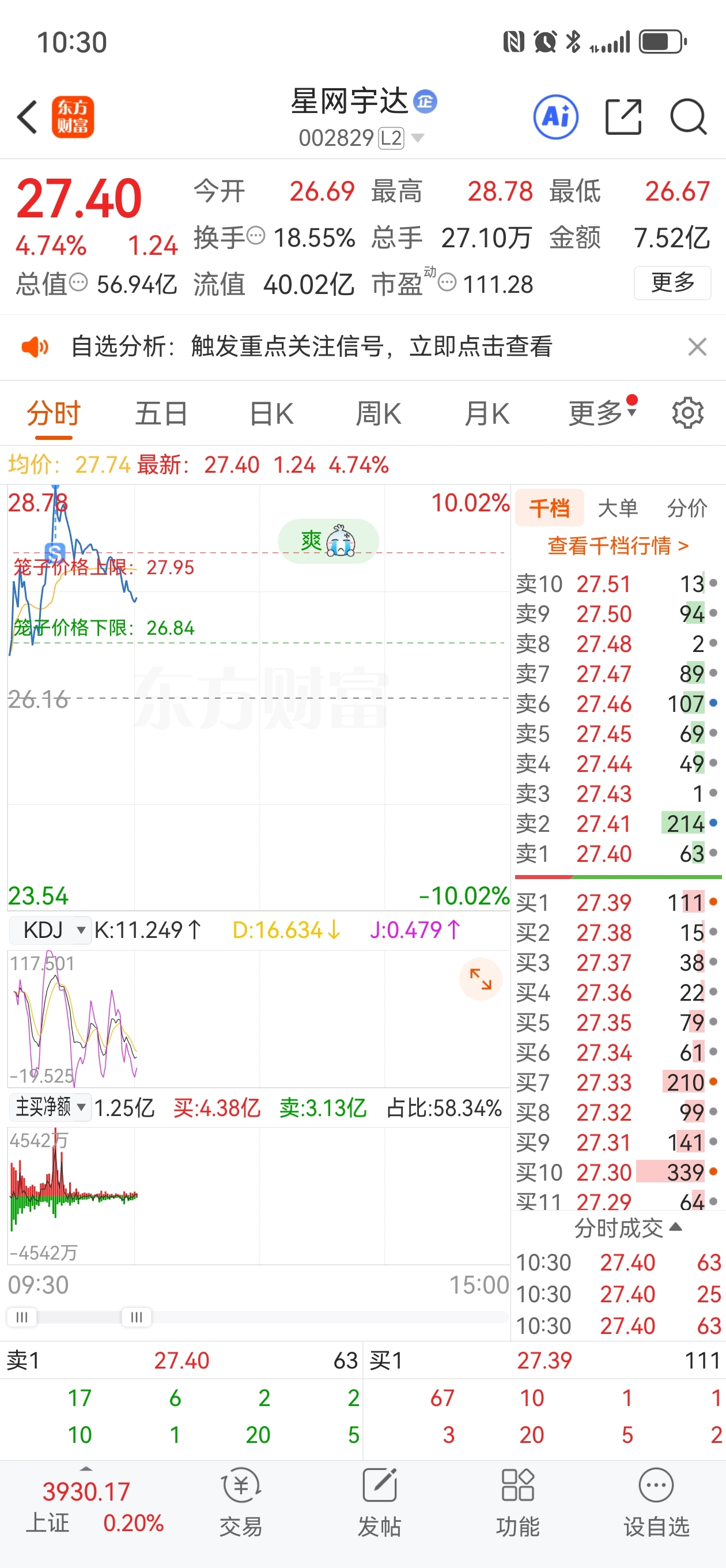Select the 分价 tab
726x1568 pixels.
pyautogui.click(x=687, y=508)
